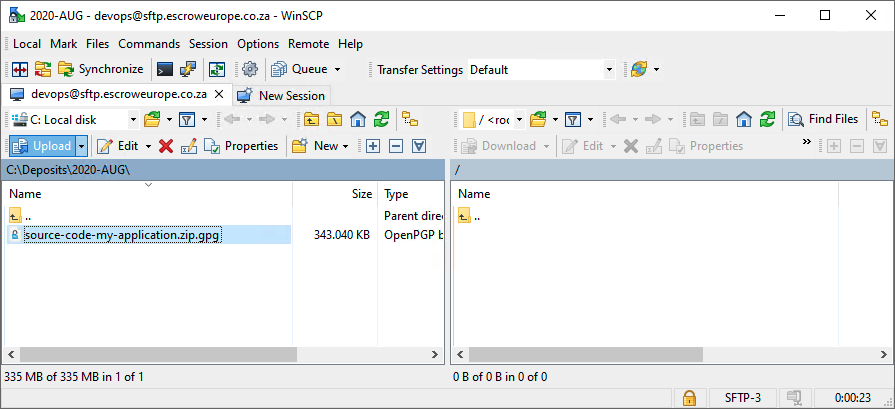Open Transfer Settings Default combo box
This screenshot has height=409, width=895.
click(x=541, y=70)
